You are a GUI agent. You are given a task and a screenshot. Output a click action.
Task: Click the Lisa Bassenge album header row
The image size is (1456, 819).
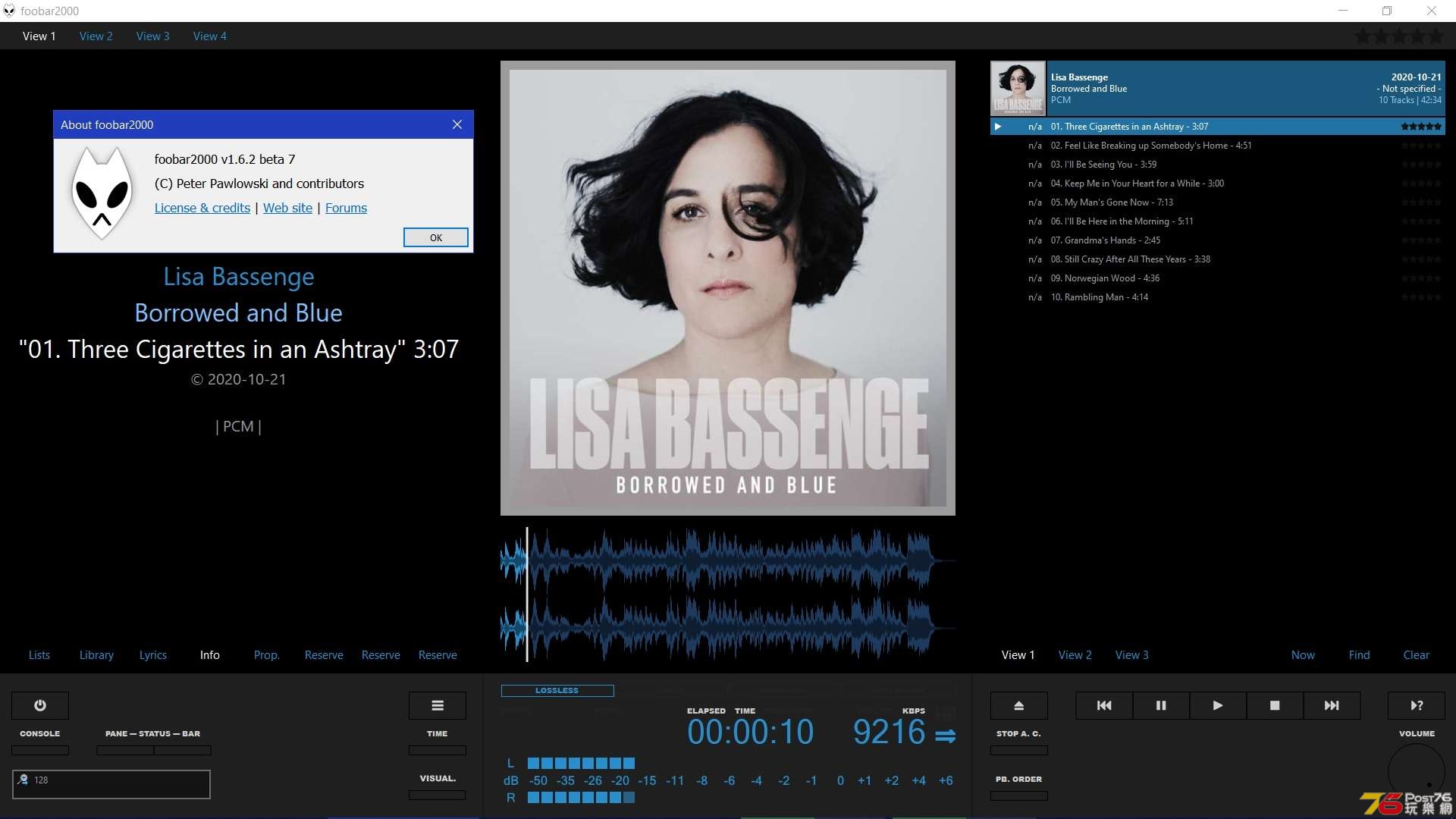(x=1218, y=89)
